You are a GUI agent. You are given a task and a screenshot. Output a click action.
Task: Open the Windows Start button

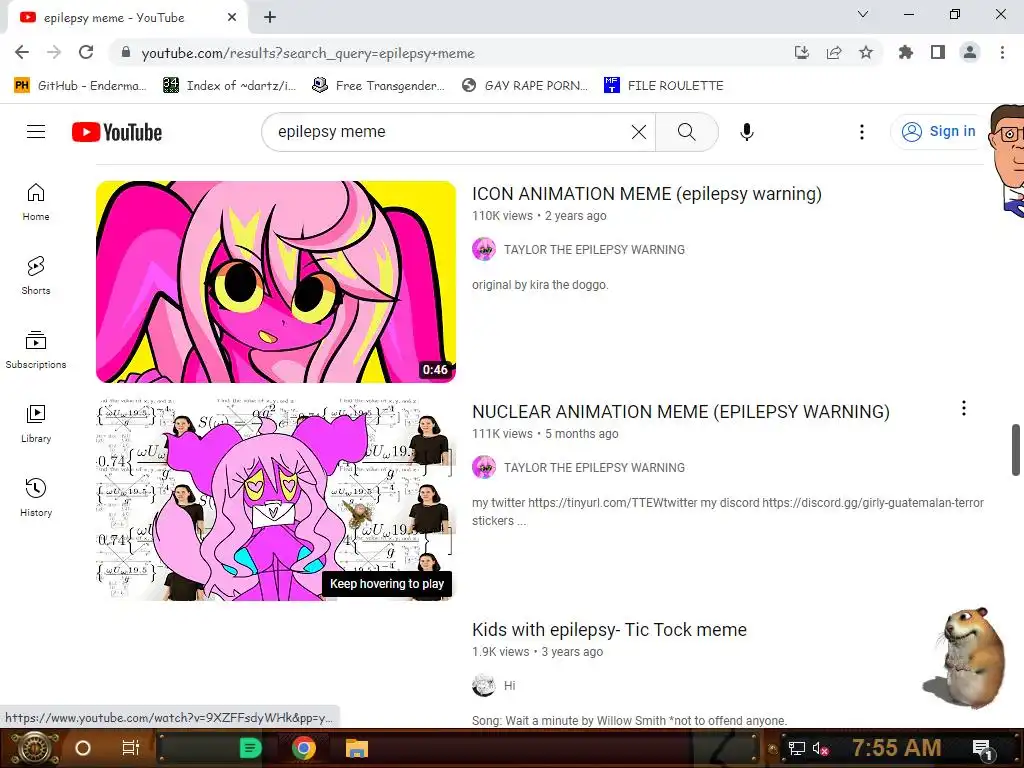point(34,748)
